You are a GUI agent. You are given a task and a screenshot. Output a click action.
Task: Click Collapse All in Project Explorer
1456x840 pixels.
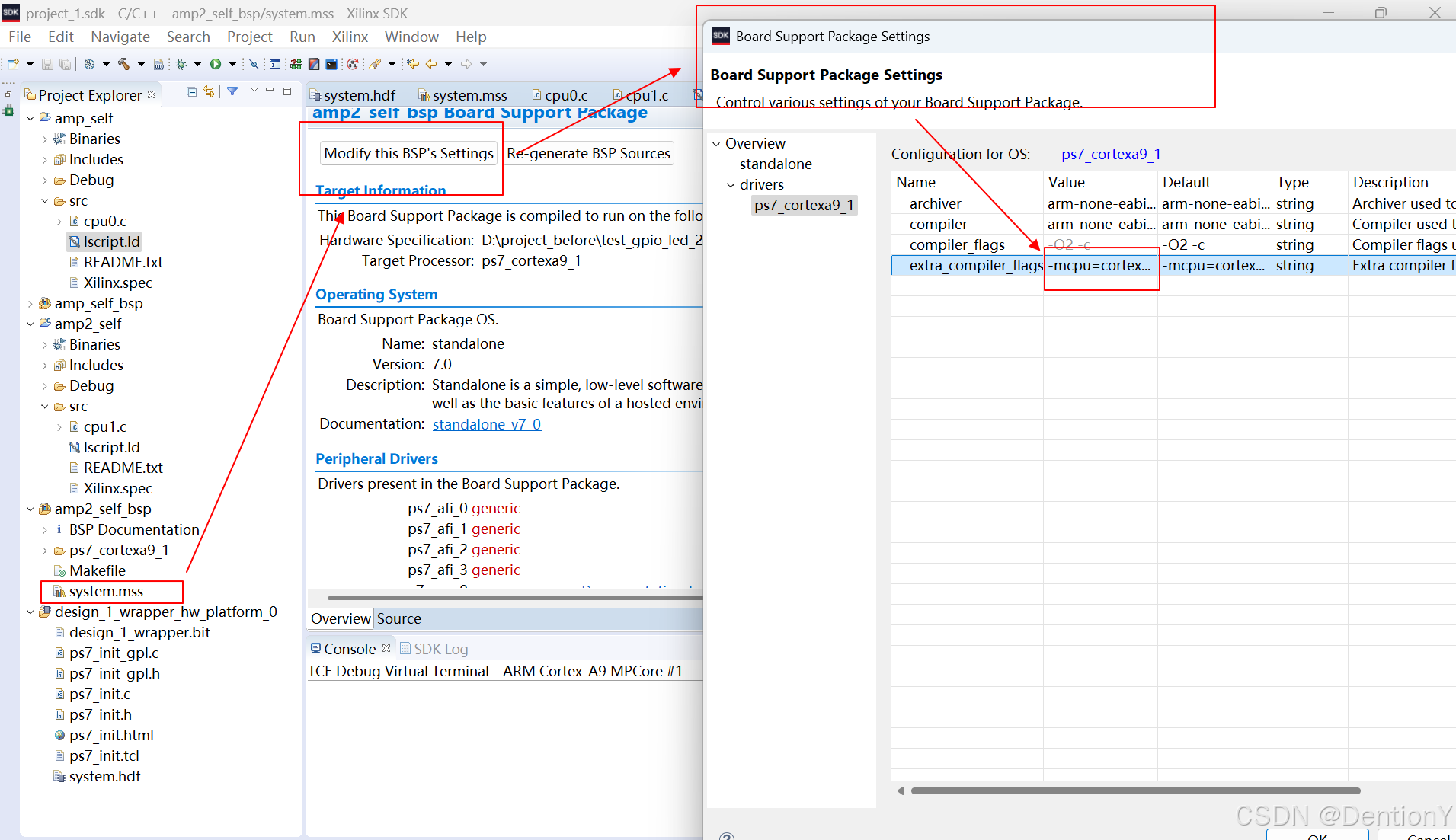pos(191,92)
